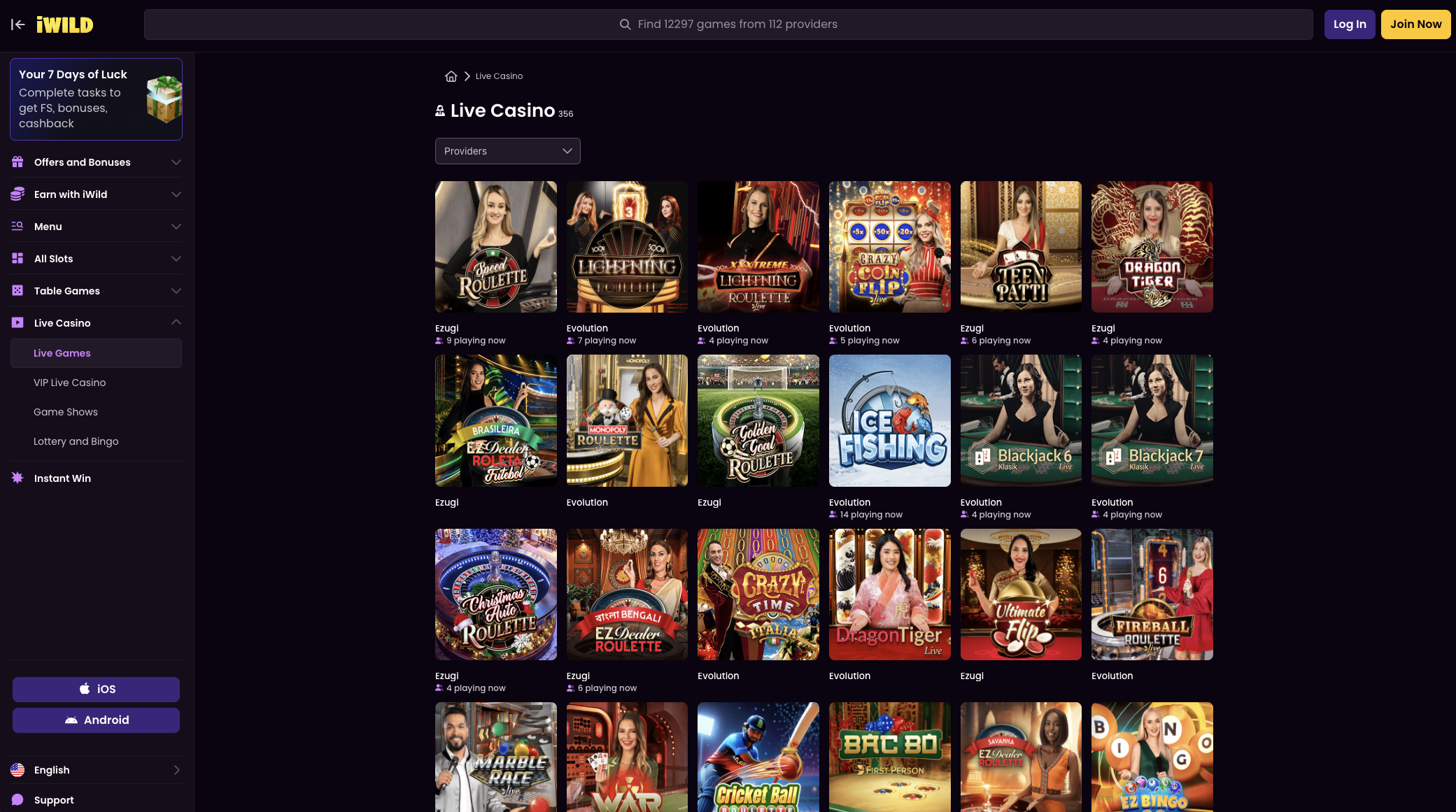The width and height of the screenshot is (1456, 812).
Task: Open Monopoly Roulette game thumbnail
Action: [x=627, y=420]
